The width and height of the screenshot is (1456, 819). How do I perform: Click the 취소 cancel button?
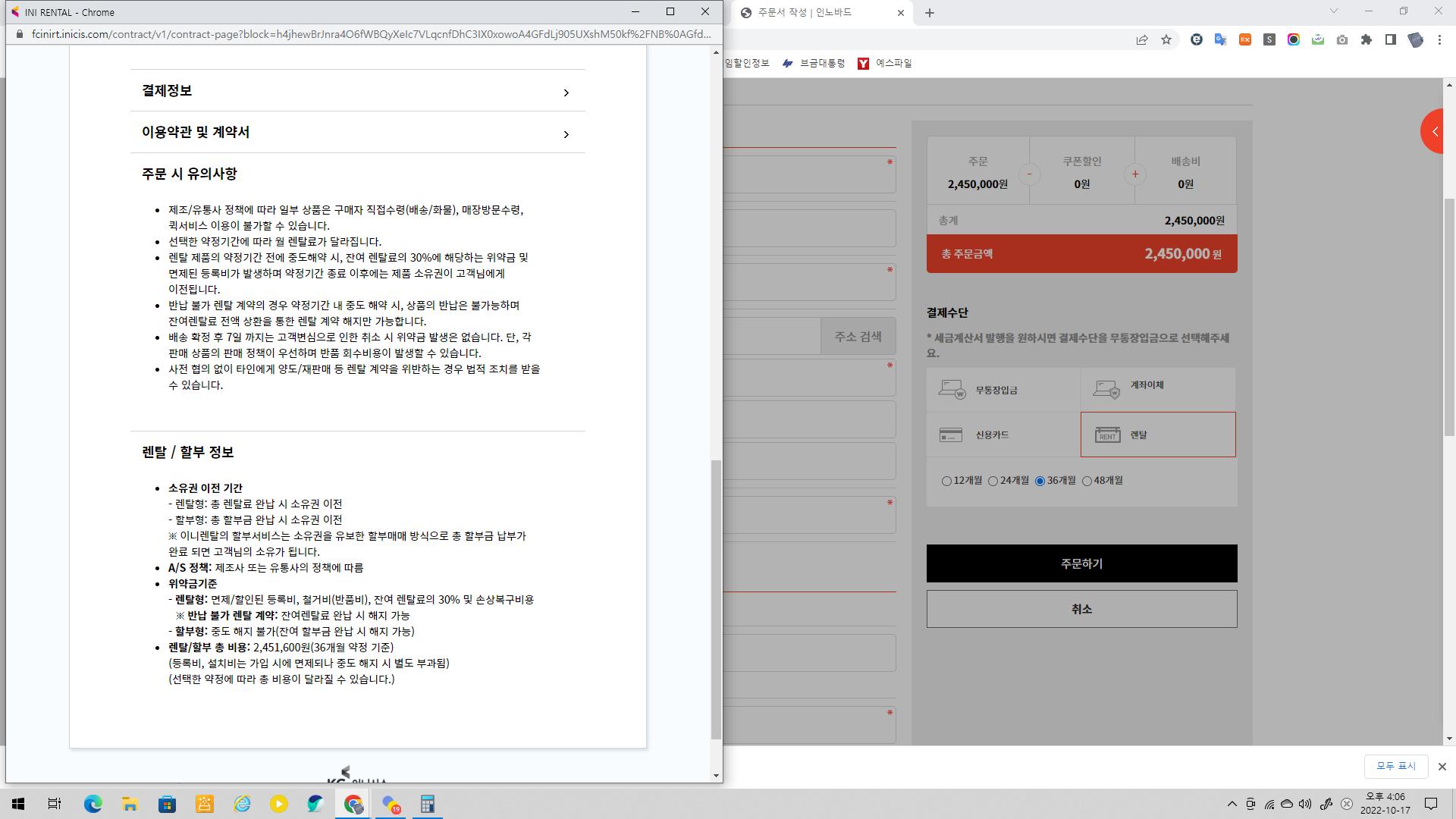(1081, 609)
